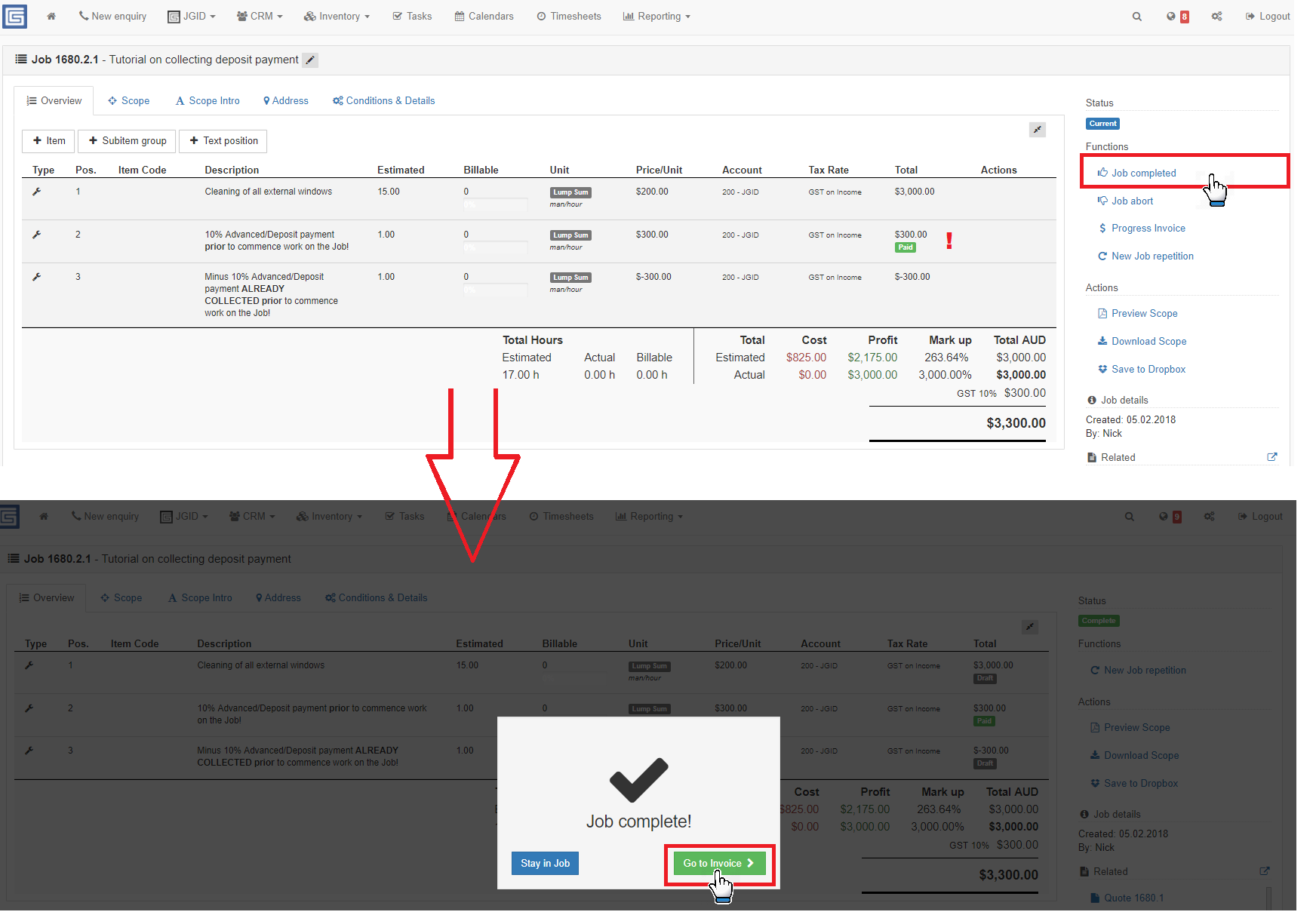The height and width of the screenshot is (918, 1316).
Task: Click the search magnifier icon in top bar
Action: pyautogui.click(x=1136, y=16)
